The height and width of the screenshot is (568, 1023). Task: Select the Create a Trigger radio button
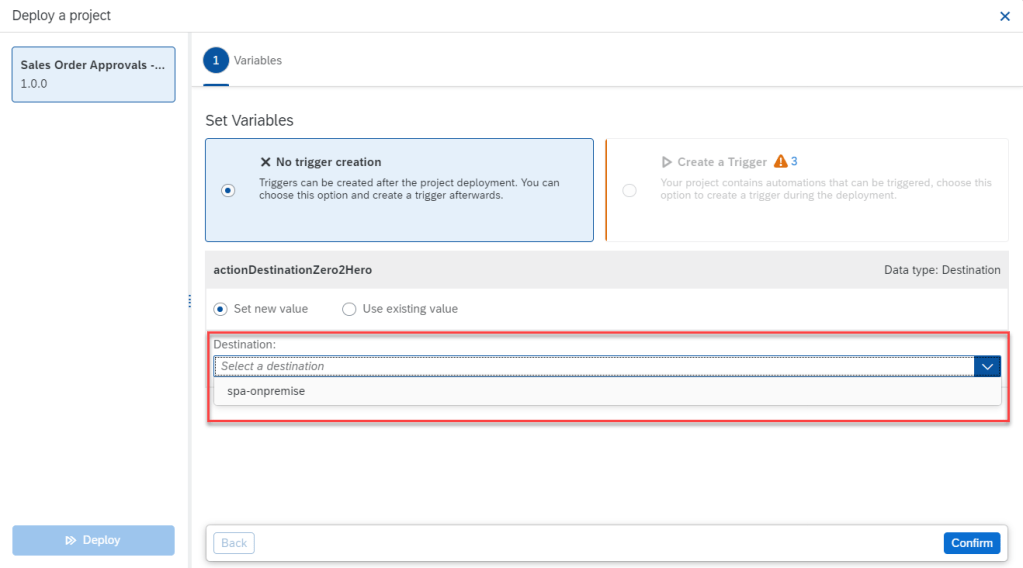tap(629, 190)
